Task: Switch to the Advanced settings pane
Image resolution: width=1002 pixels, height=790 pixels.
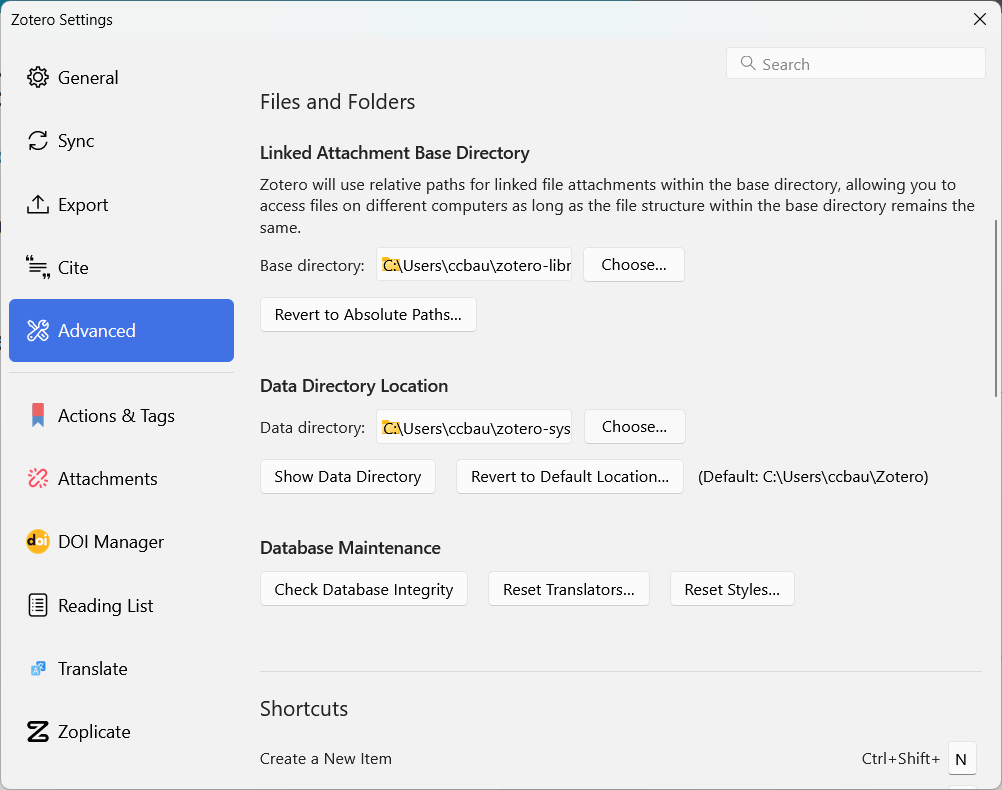Action: coord(121,331)
